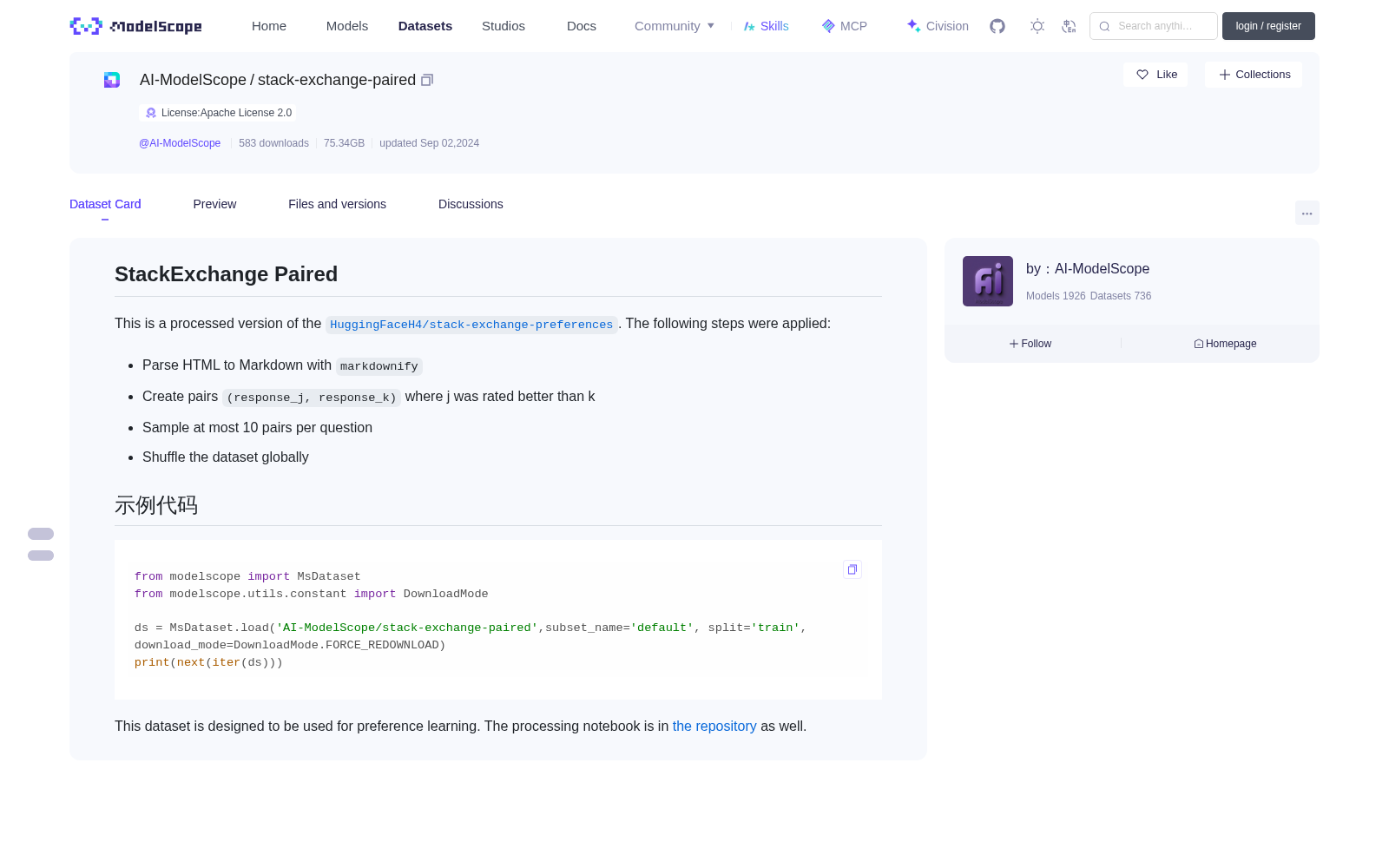Copy the example code snippet

click(852, 569)
